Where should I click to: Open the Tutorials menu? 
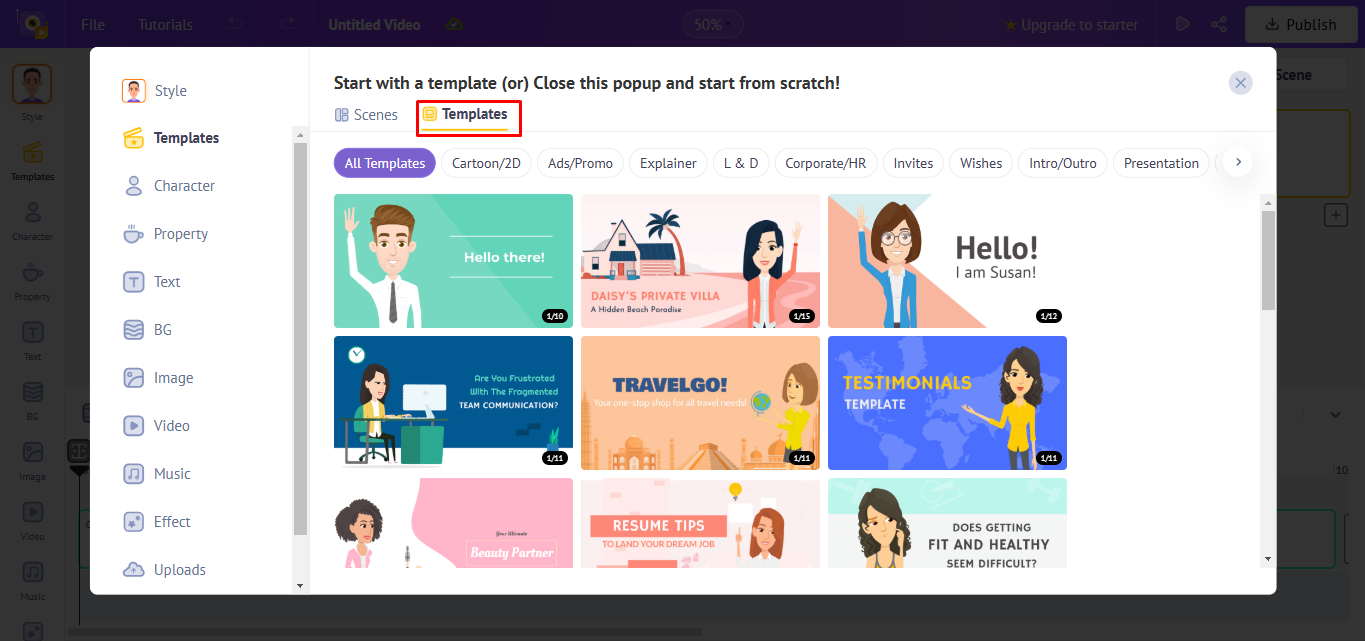[165, 24]
